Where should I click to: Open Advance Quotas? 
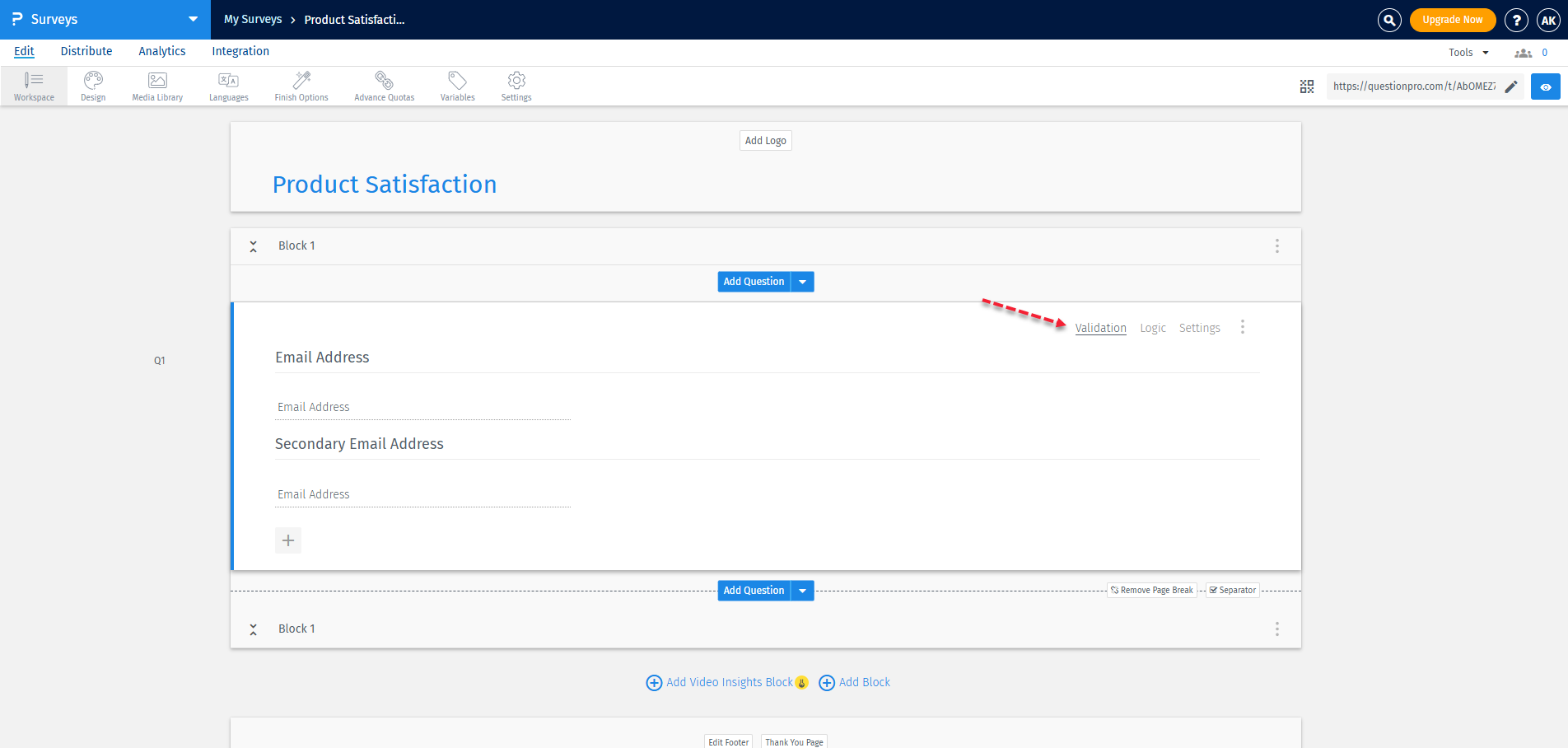point(384,86)
